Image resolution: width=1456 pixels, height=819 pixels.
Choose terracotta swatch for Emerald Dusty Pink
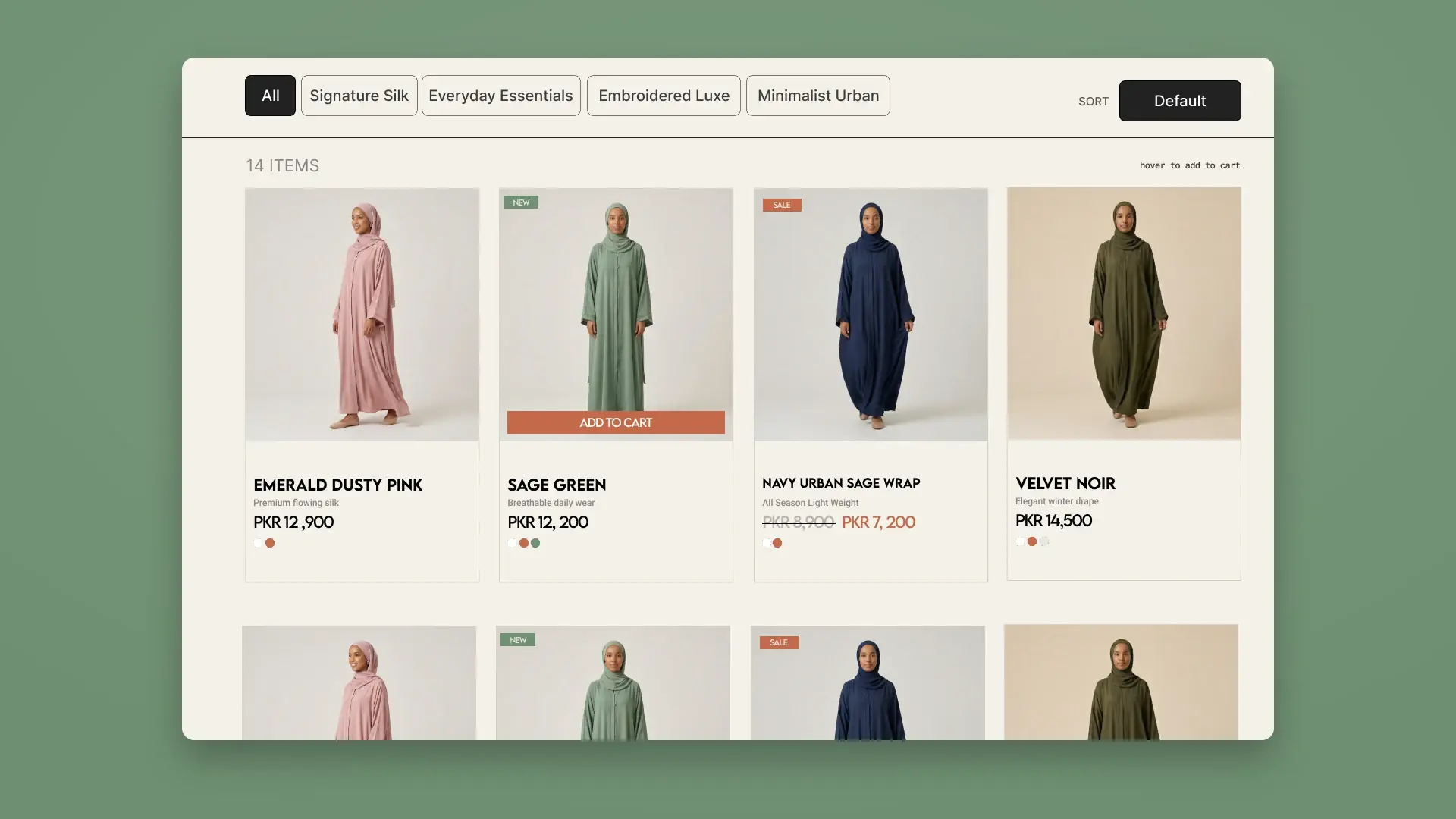click(x=270, y=543)
